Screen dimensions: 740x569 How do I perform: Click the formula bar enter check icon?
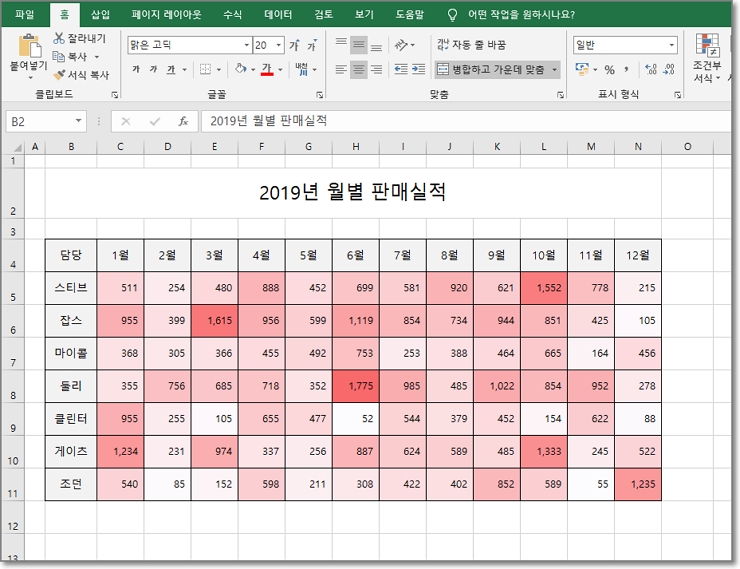click(x=154, y=121)
